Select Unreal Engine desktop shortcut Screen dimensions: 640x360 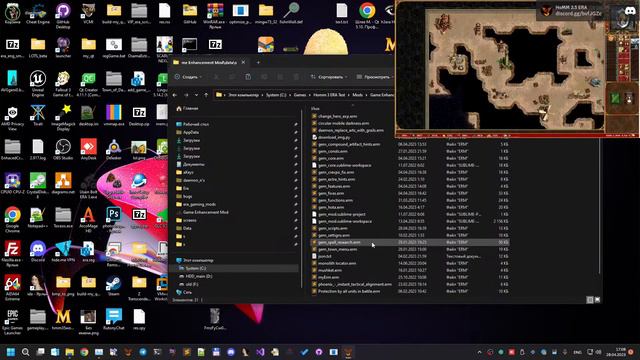[x=38, y=84]
